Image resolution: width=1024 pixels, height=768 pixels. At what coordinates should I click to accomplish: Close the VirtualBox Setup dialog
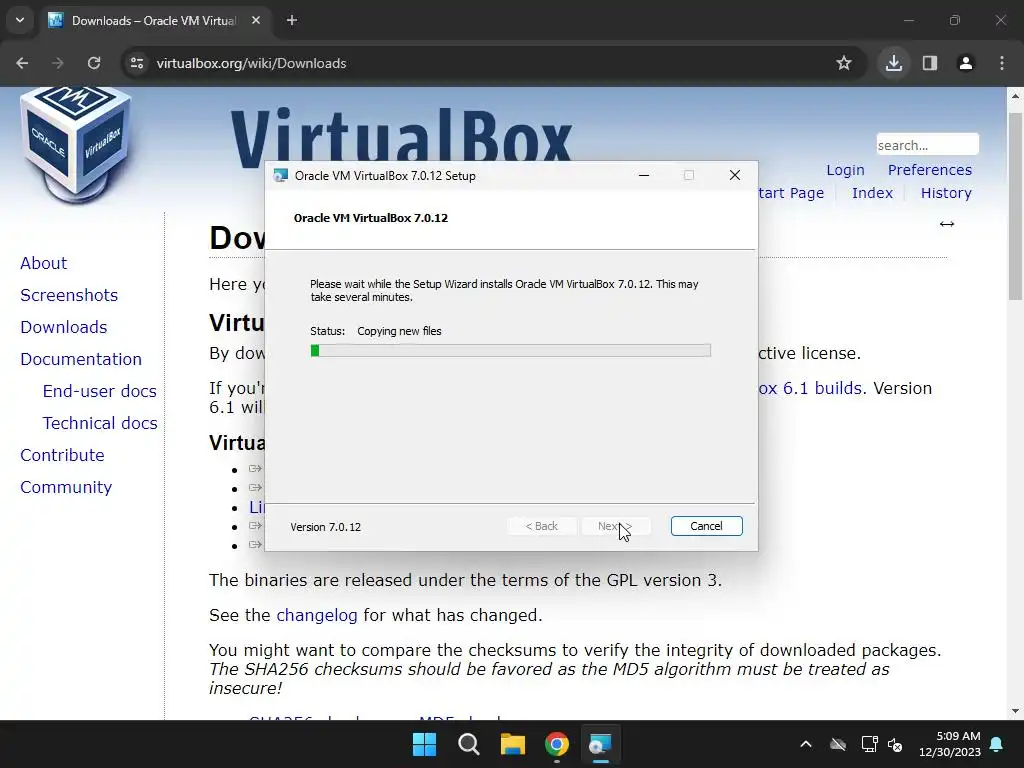click(x=735, y=175)
